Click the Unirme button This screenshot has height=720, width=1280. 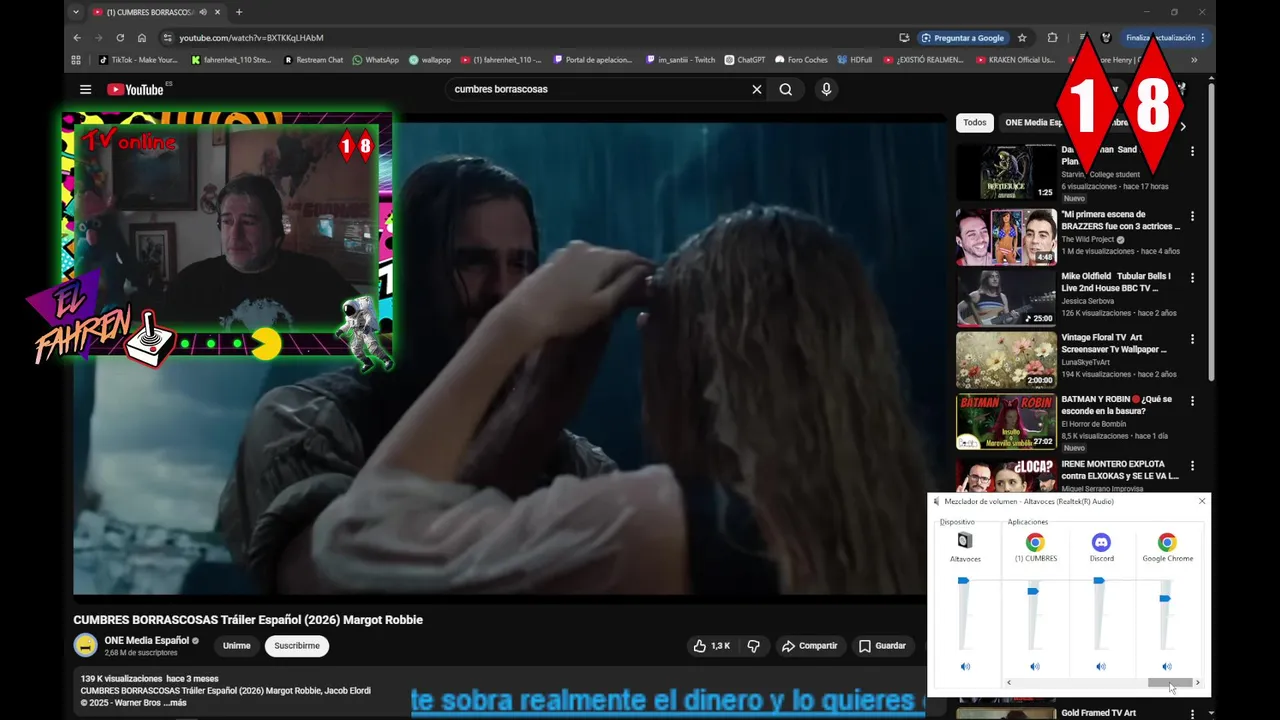(x=237, y=646)
